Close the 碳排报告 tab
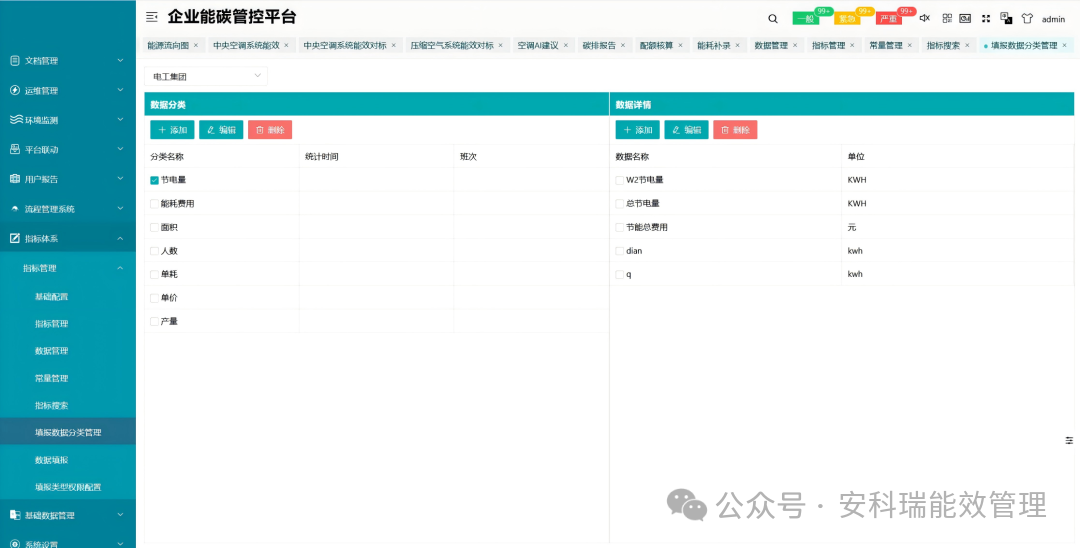The height and width of the screenshot is (548, 1080). 623,45
